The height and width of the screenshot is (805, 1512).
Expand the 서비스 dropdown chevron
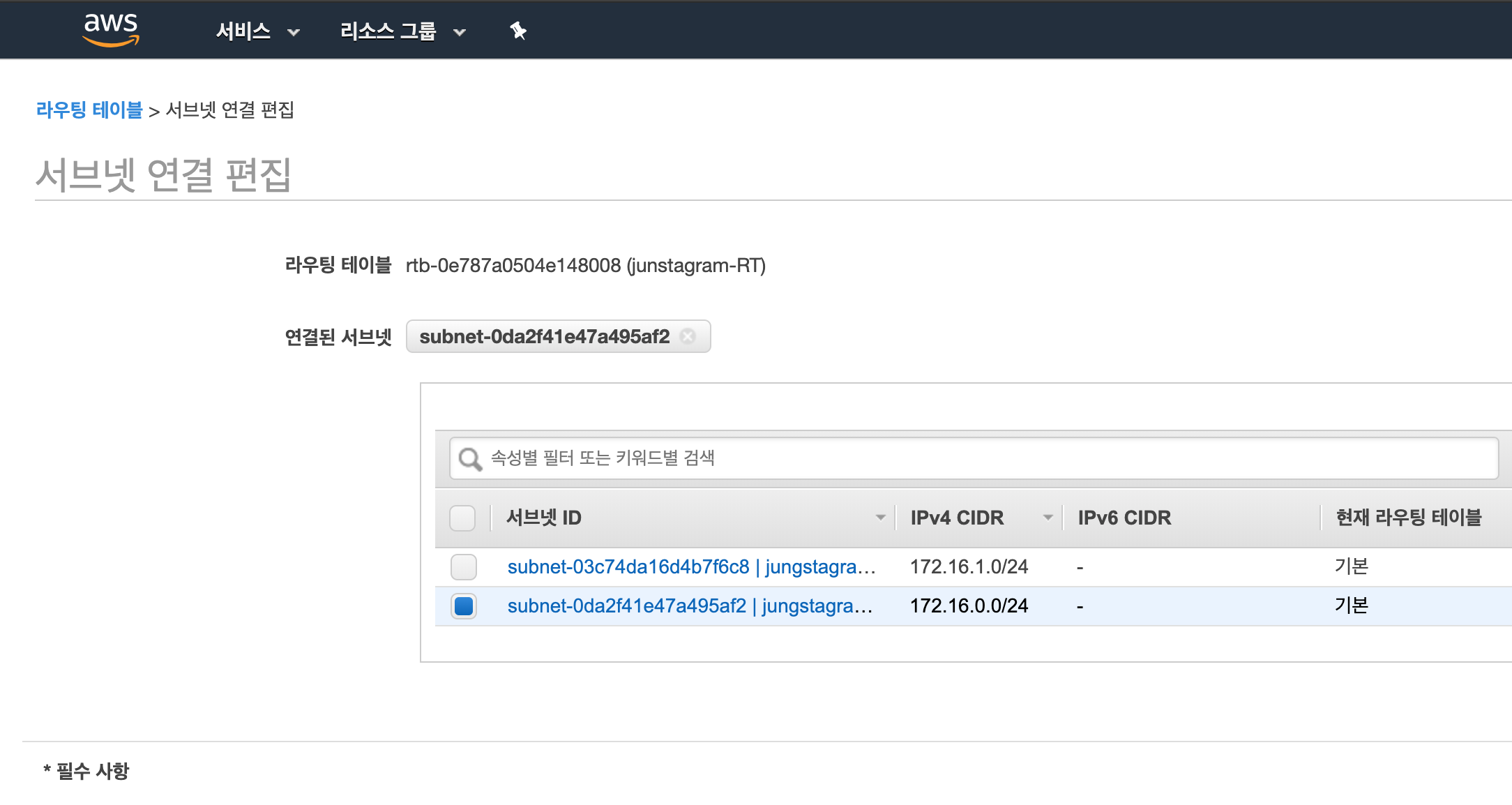pyautogui.click(x=294, y=32)
